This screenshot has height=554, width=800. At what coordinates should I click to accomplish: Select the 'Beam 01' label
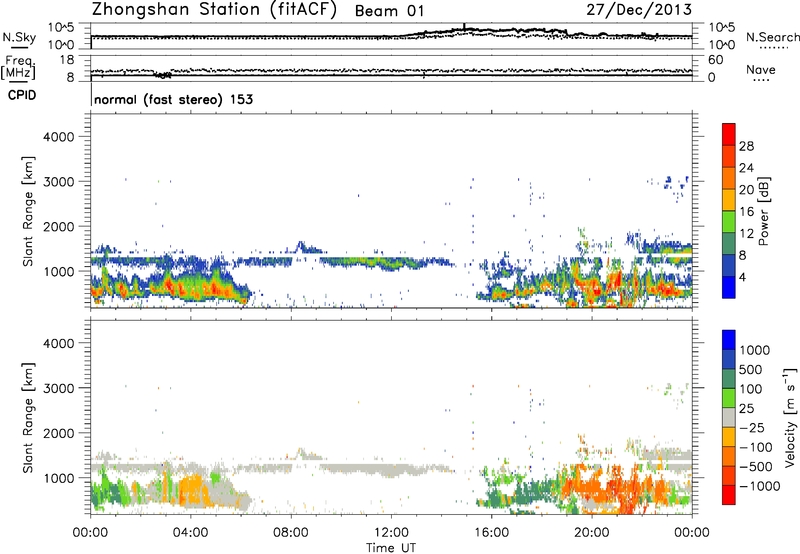pos(389,11)
